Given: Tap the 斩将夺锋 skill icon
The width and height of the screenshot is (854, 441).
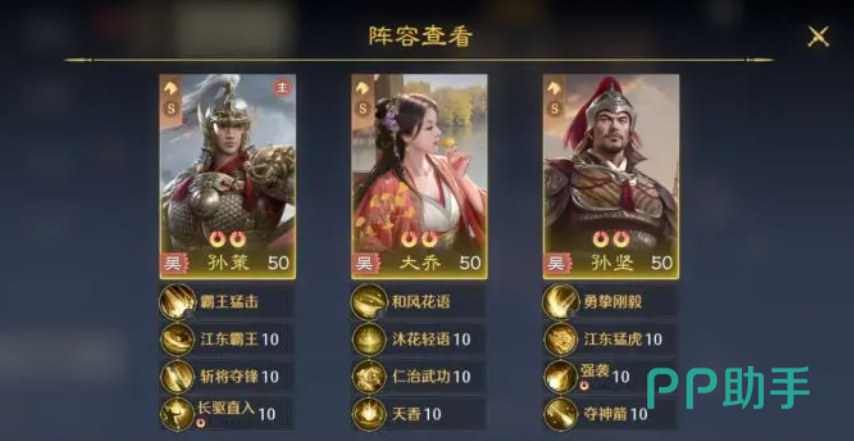Looking at the screenshot, I should pyautogui.click(x=178, y=377).
